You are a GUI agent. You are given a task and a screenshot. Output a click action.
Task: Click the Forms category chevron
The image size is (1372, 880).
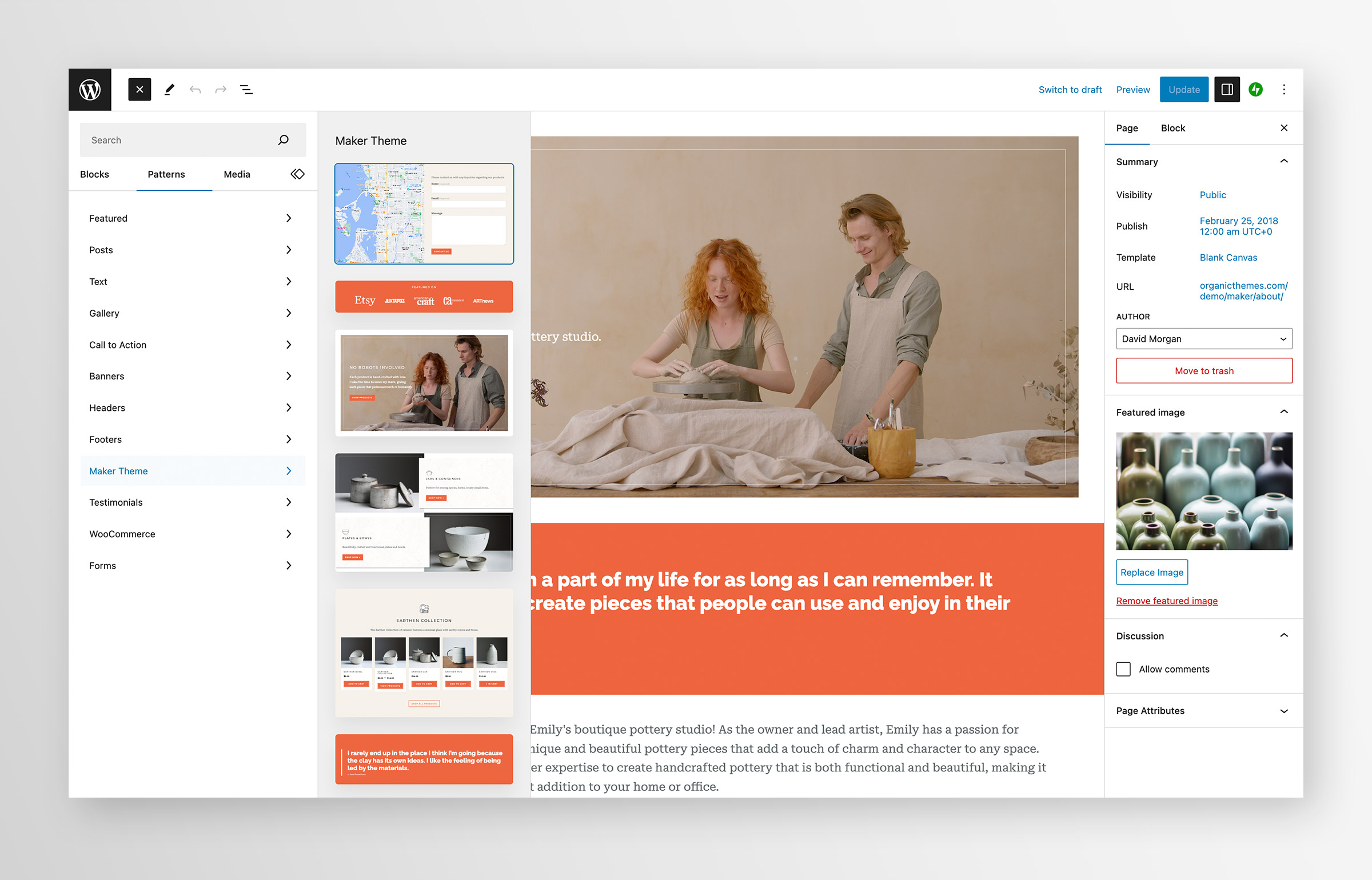289,566
